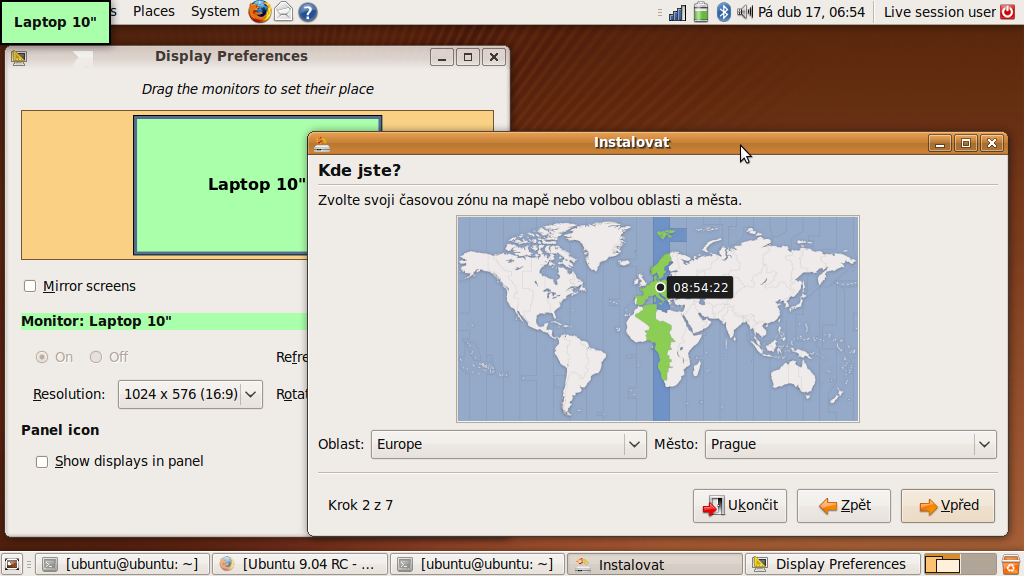The height and width of the screenshot is (576, 1024).
Task: Check the battery status icon
Action: [x=701, y=12]
